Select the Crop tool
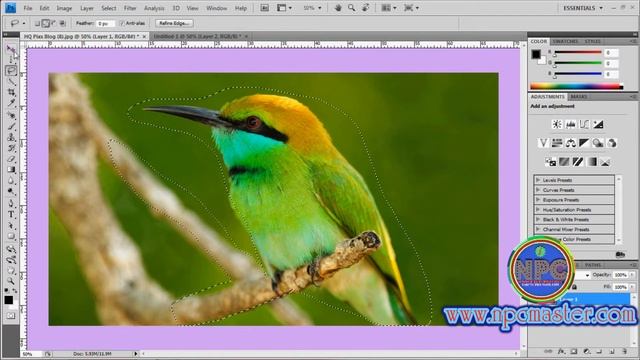This screenshot has height=360, width=640. (11, 92)
